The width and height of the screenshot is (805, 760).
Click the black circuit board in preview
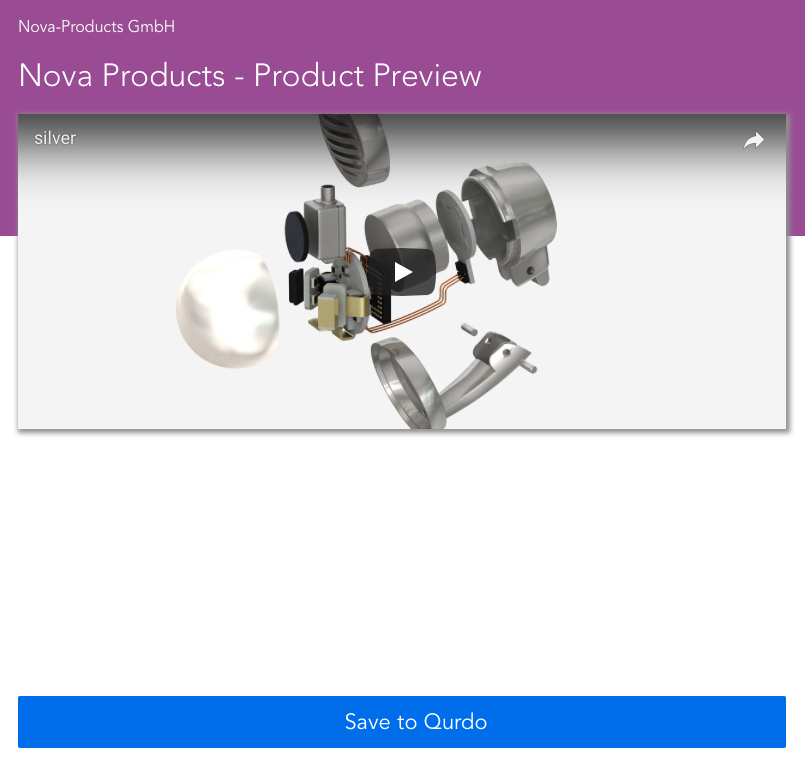(x=379, y=290)
